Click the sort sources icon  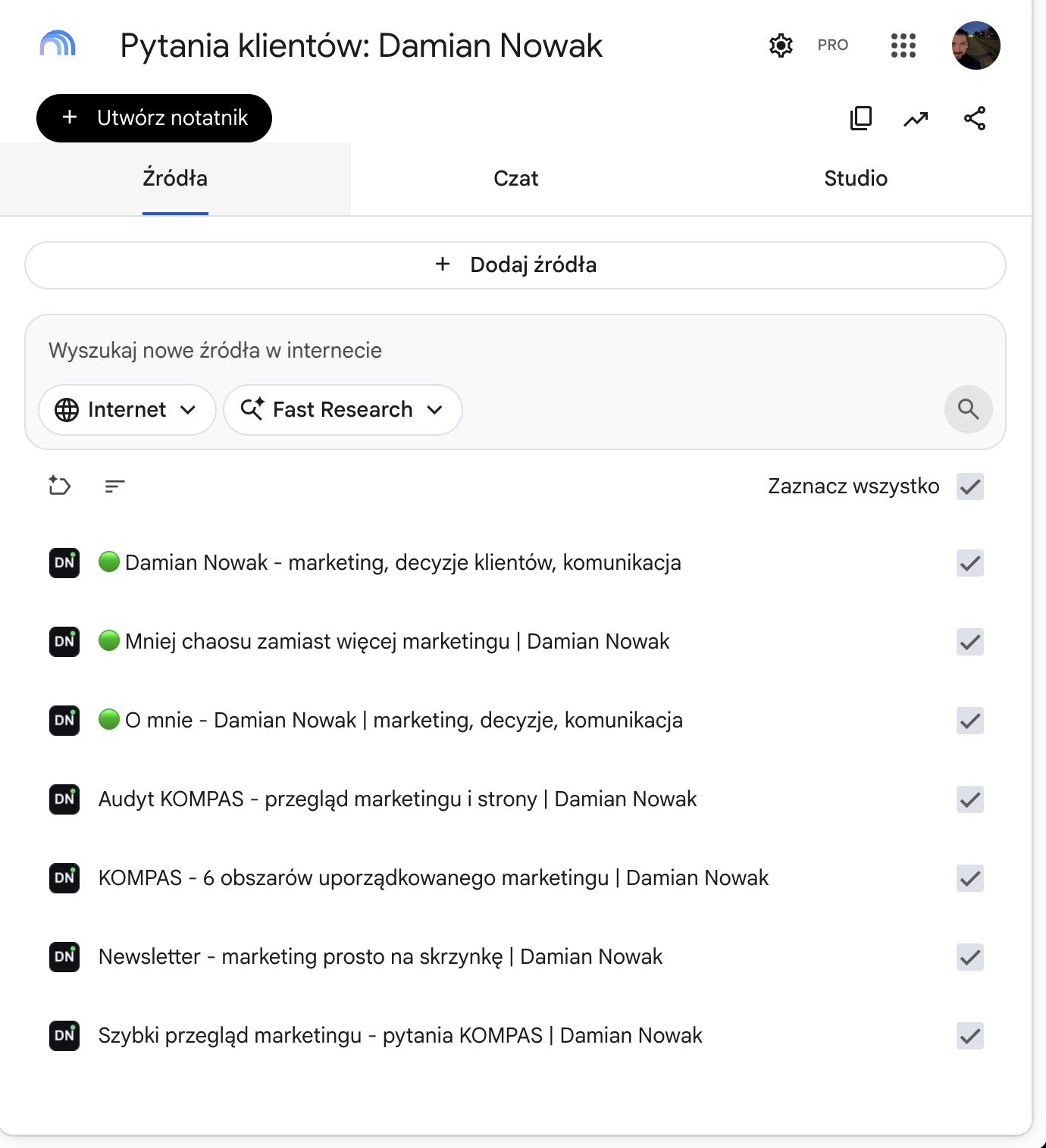(114, 486)
